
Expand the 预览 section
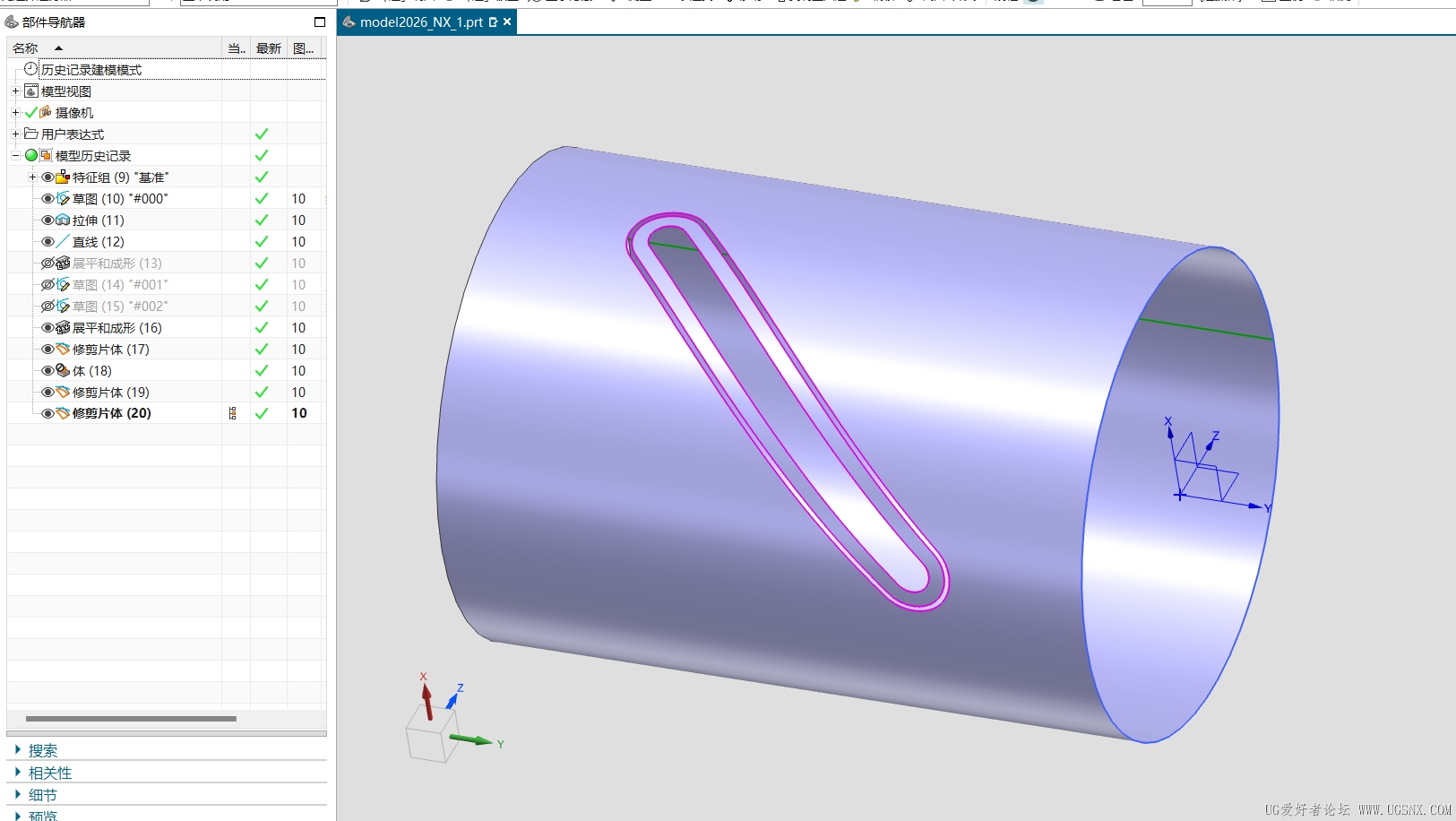point(17,815)
